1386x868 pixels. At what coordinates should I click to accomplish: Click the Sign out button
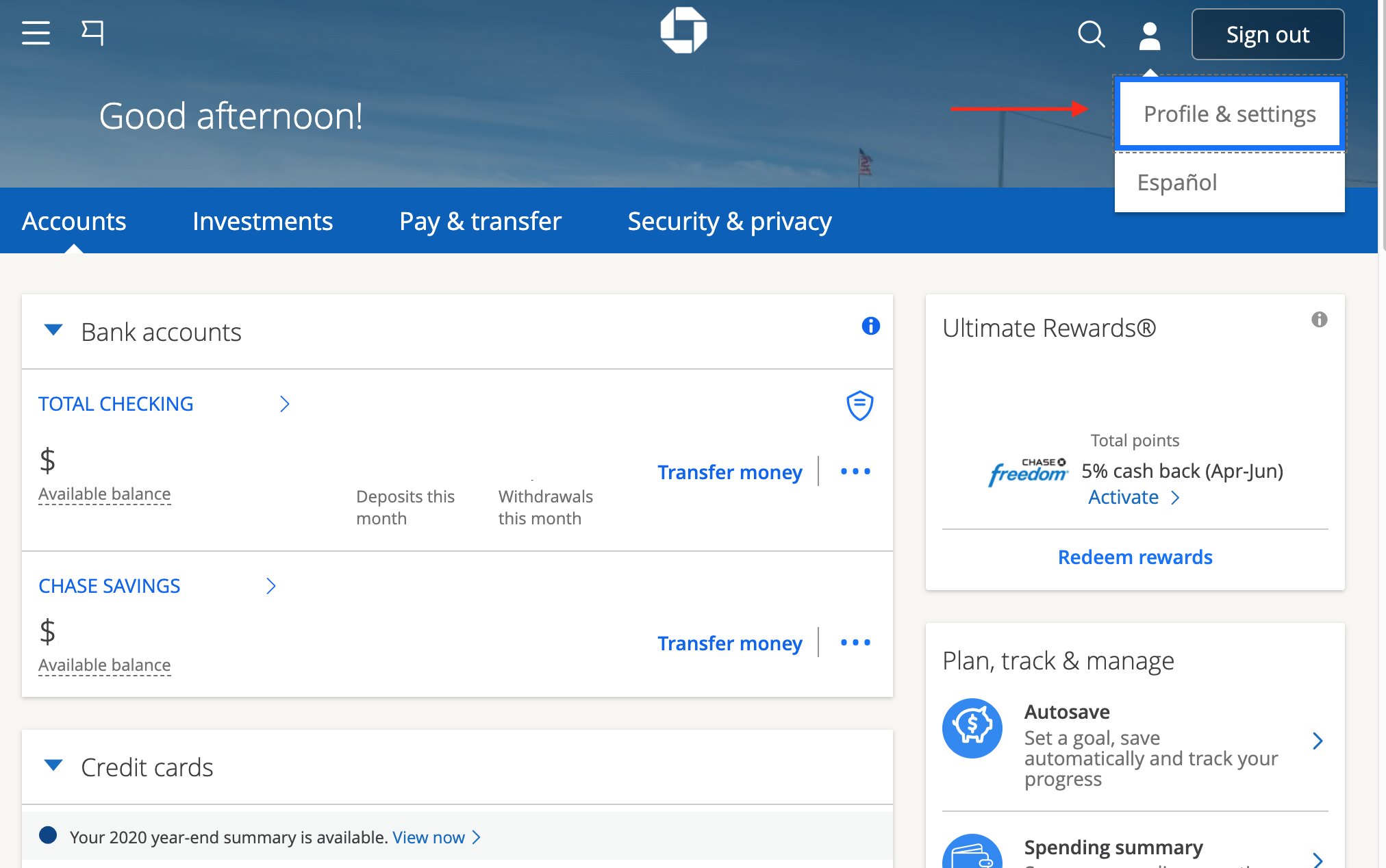click(x=1268, y=34)
